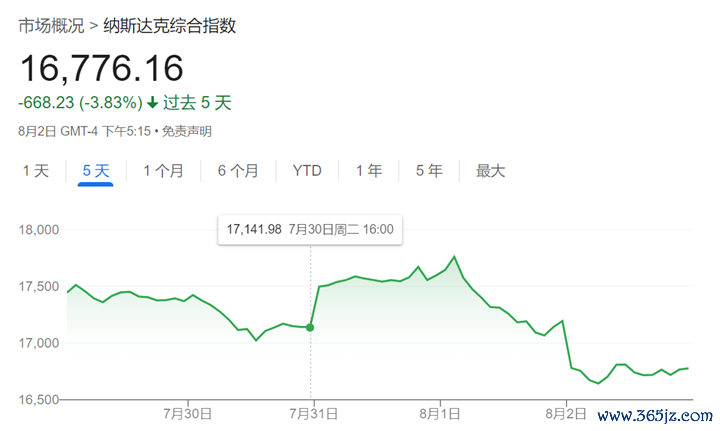Switch chart to 1 个月 range
Image resolution: width=720 pixels, height=431 pixels.
[x=163, y=171]
